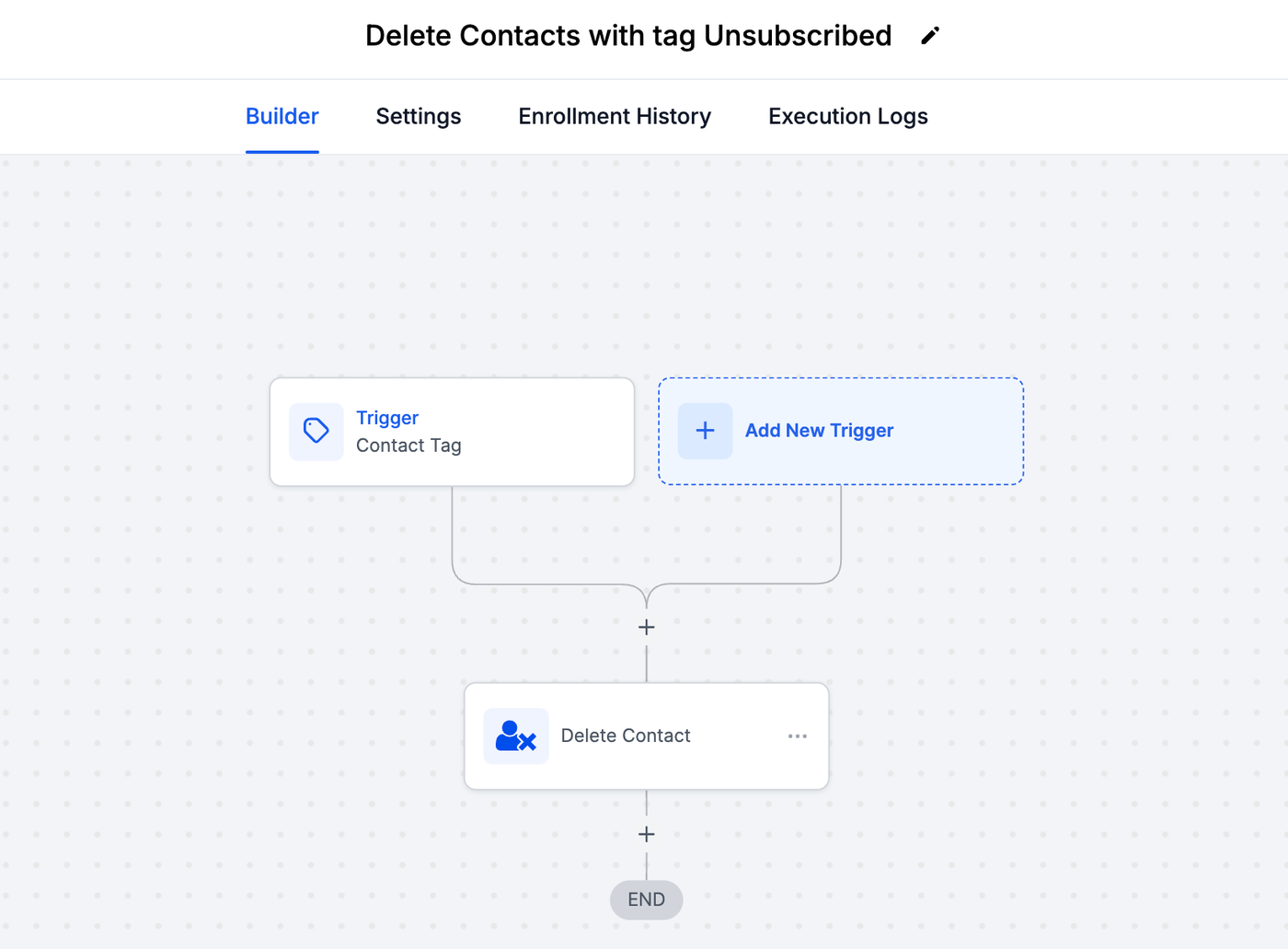Add a step above Delete Contact action
The height and width of the screenshot is (949, 1288).
[647, 628]
